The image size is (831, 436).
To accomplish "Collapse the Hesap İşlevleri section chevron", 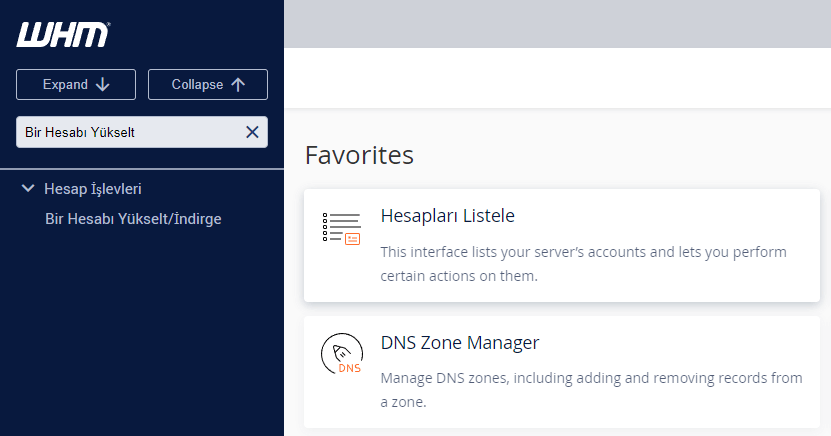I will tap(28, 188).
